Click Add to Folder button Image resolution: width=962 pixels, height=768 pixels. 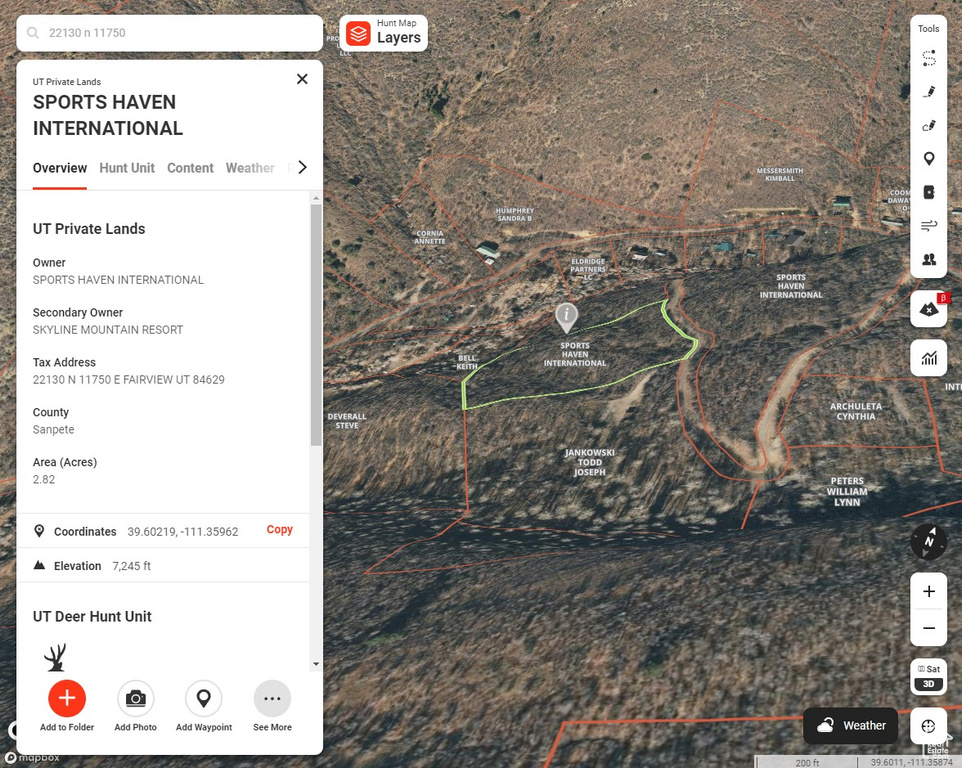[x=67, y=699]
